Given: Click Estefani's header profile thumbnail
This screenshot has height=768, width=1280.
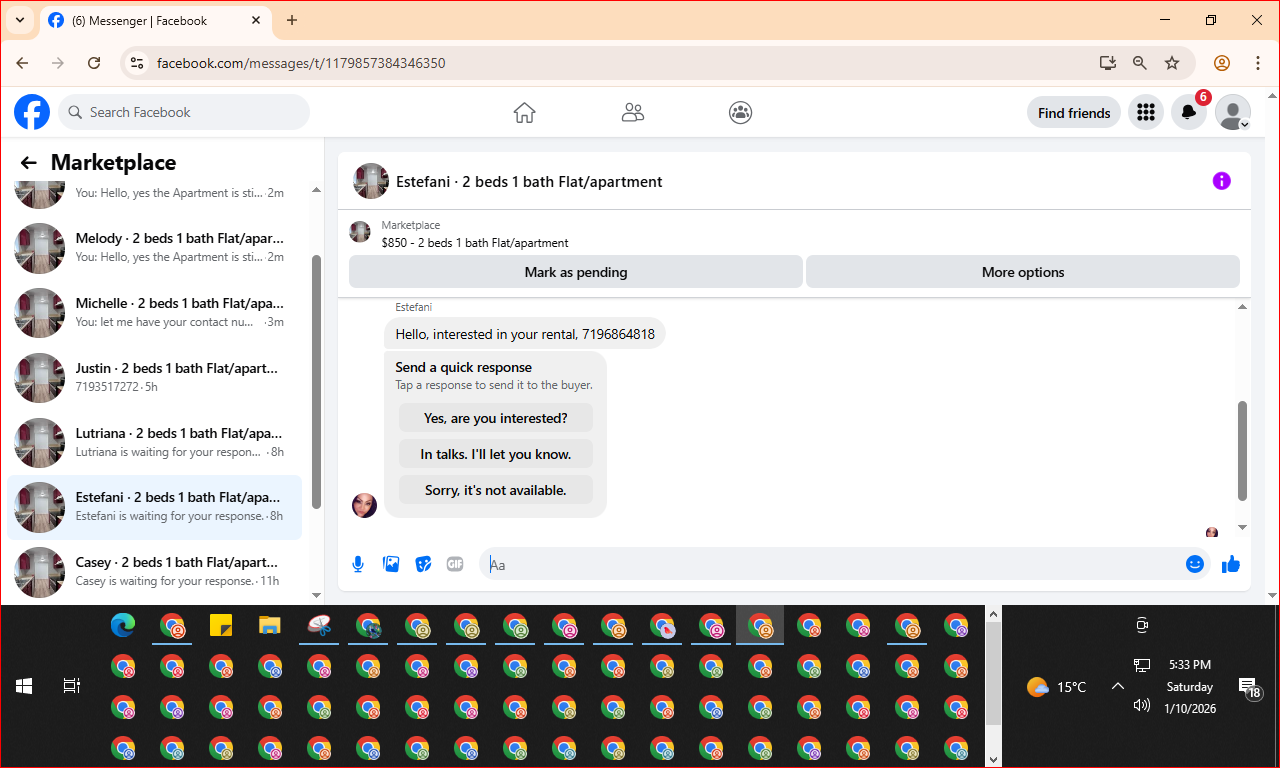Looking at the screenshot, I should point(371,181).
